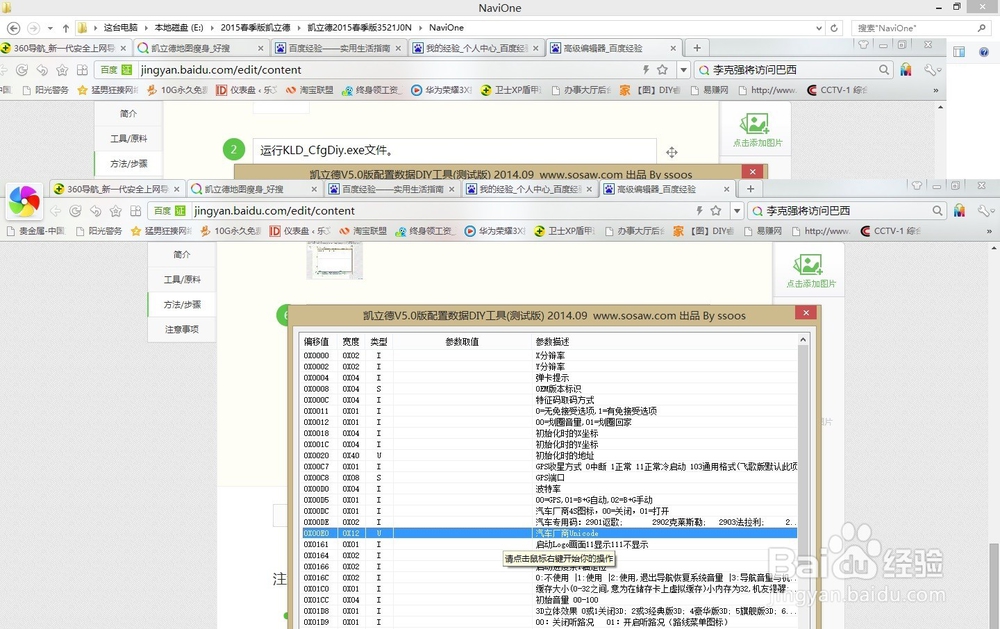Show more bookmarks in upper browser
The height and width of the screenshot is (629, 1000).
click(936, 90)
